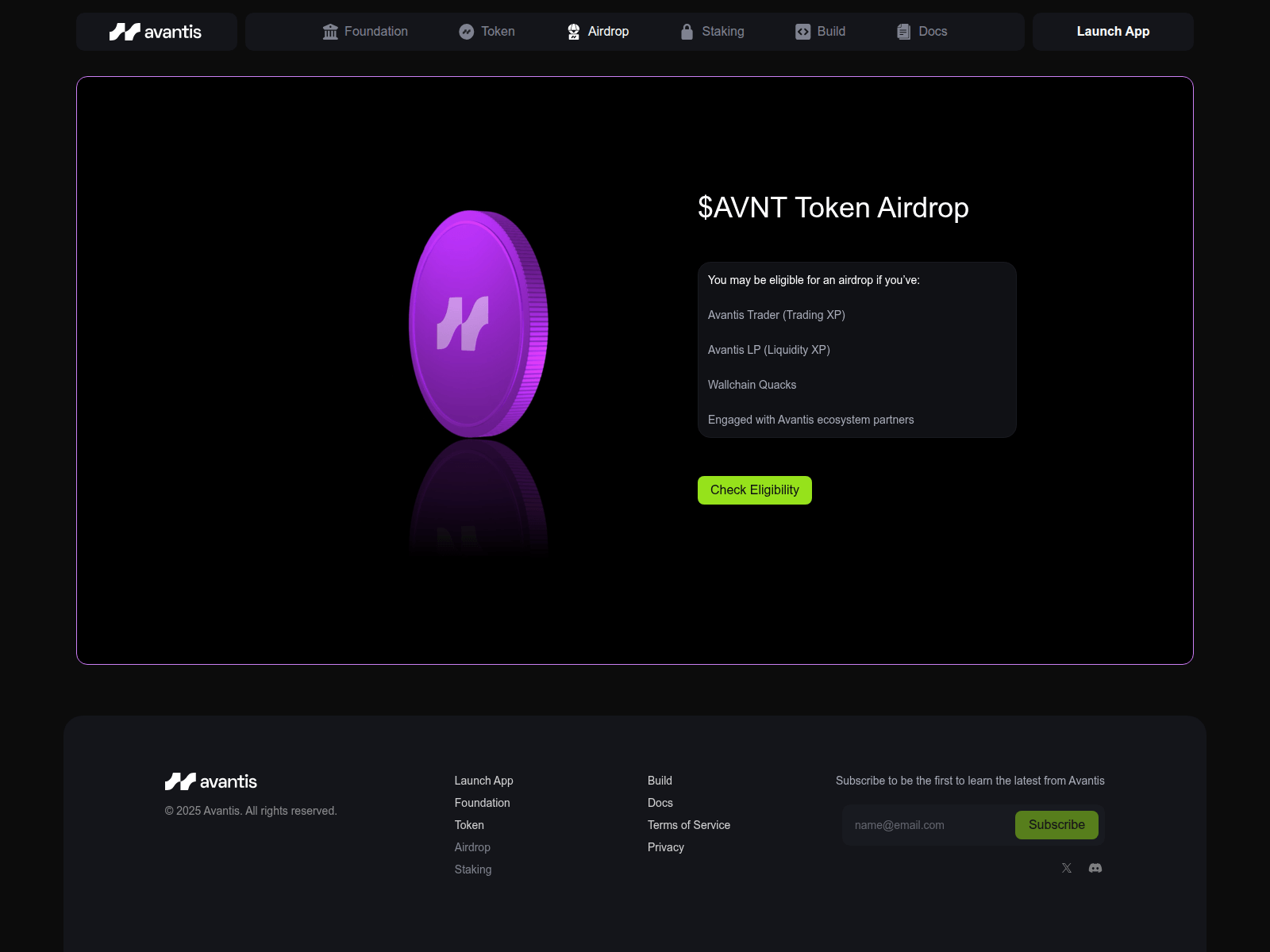Click the Token chart icon
The height and width of the screenshot is (952, 1270).
(467, 32)
